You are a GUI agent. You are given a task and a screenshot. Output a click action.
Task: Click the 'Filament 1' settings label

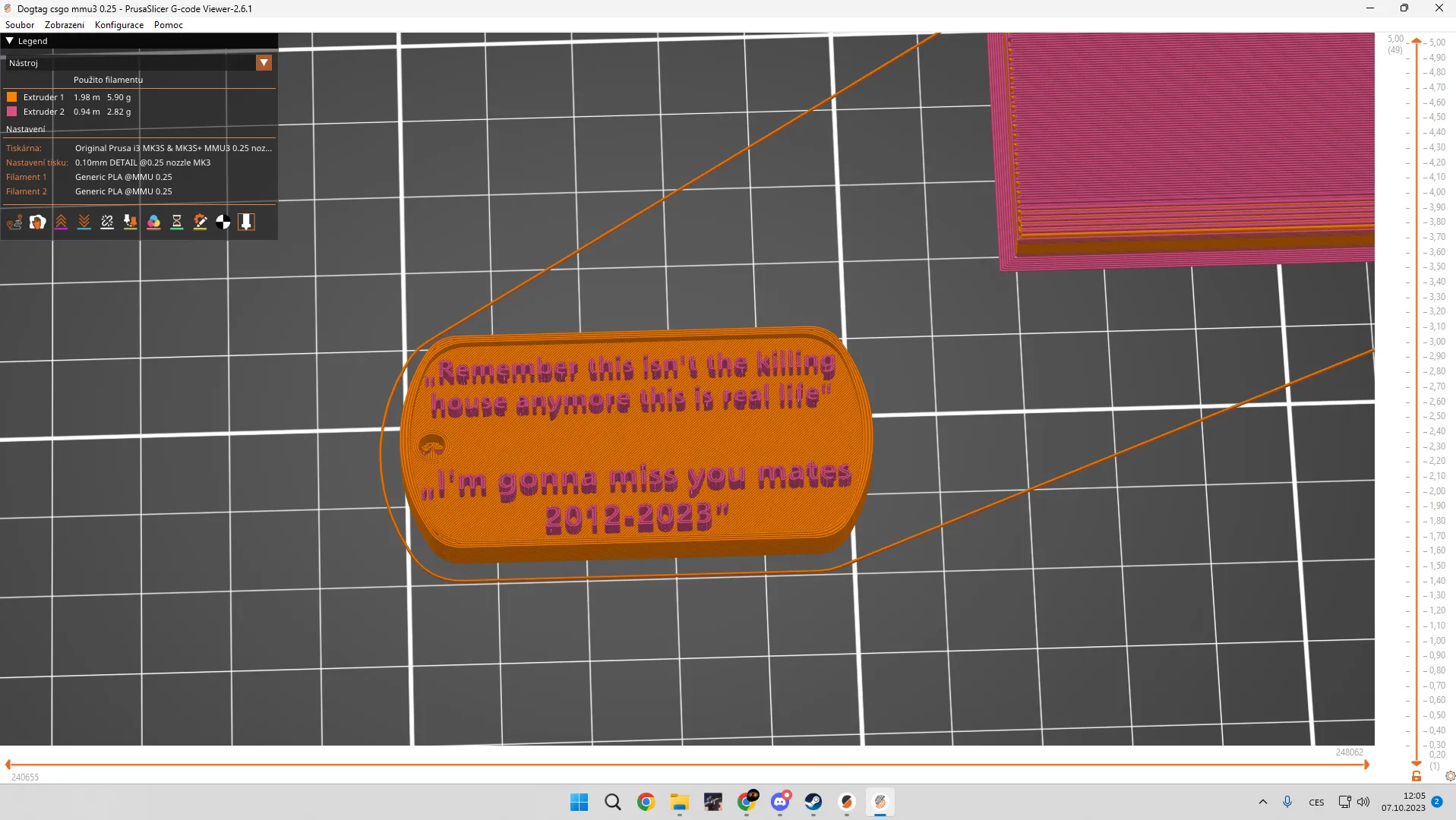(x=26, y=177)
